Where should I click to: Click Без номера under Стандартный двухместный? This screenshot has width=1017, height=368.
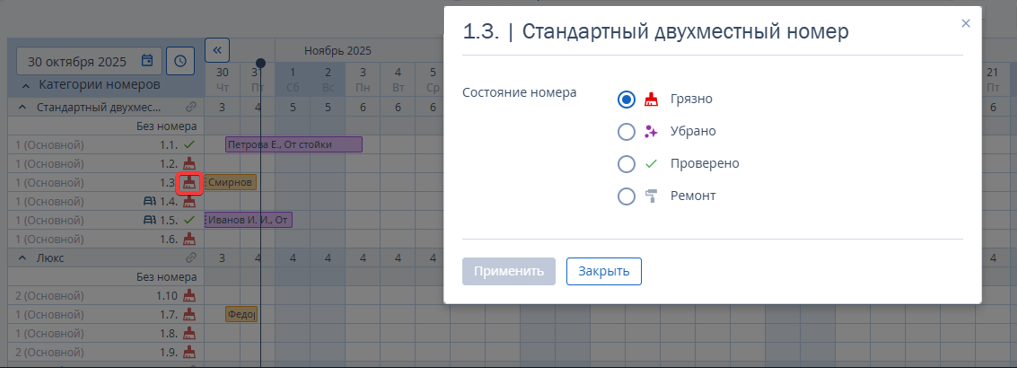166,126
